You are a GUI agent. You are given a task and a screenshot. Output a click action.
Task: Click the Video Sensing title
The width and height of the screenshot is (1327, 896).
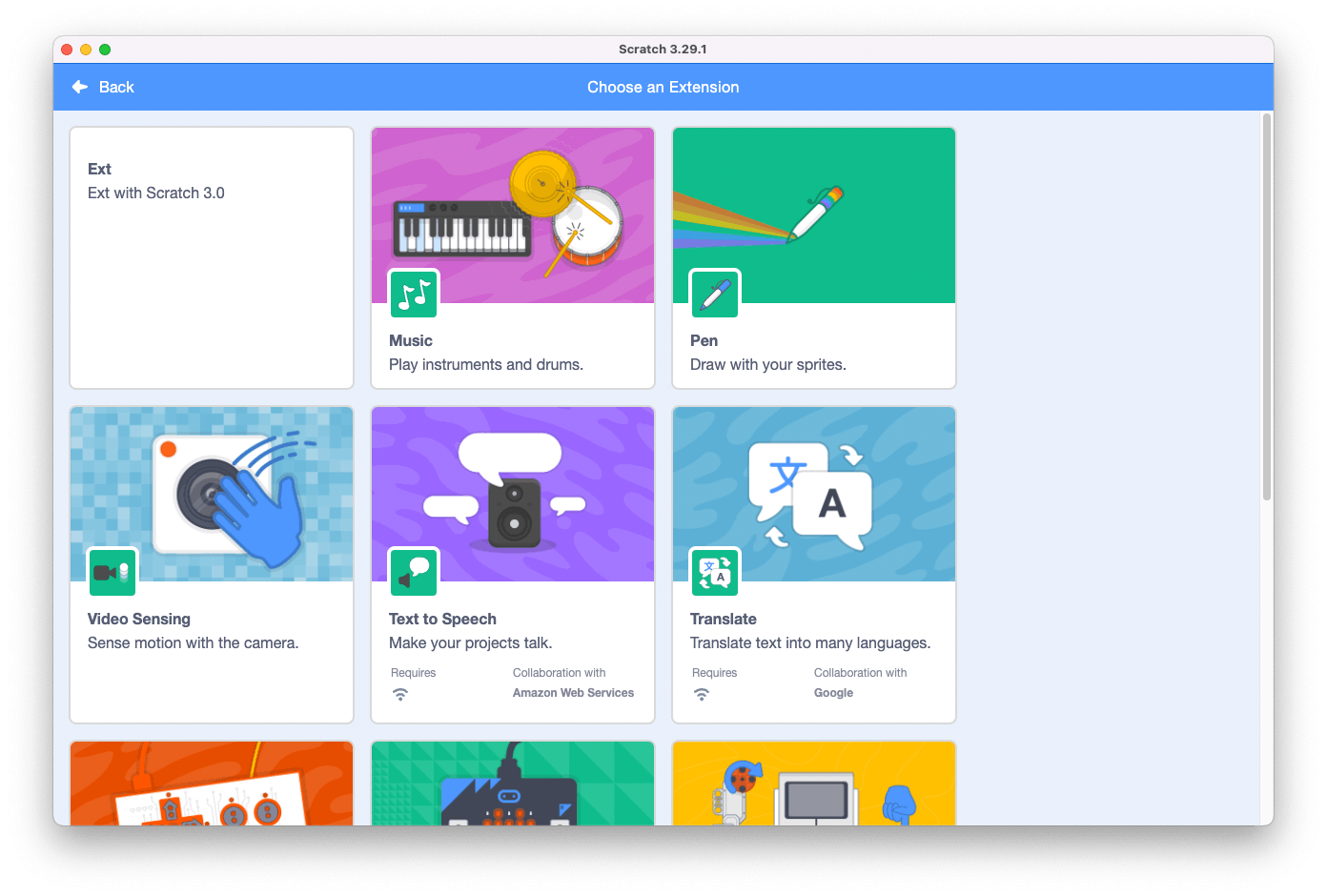(139, 619)
